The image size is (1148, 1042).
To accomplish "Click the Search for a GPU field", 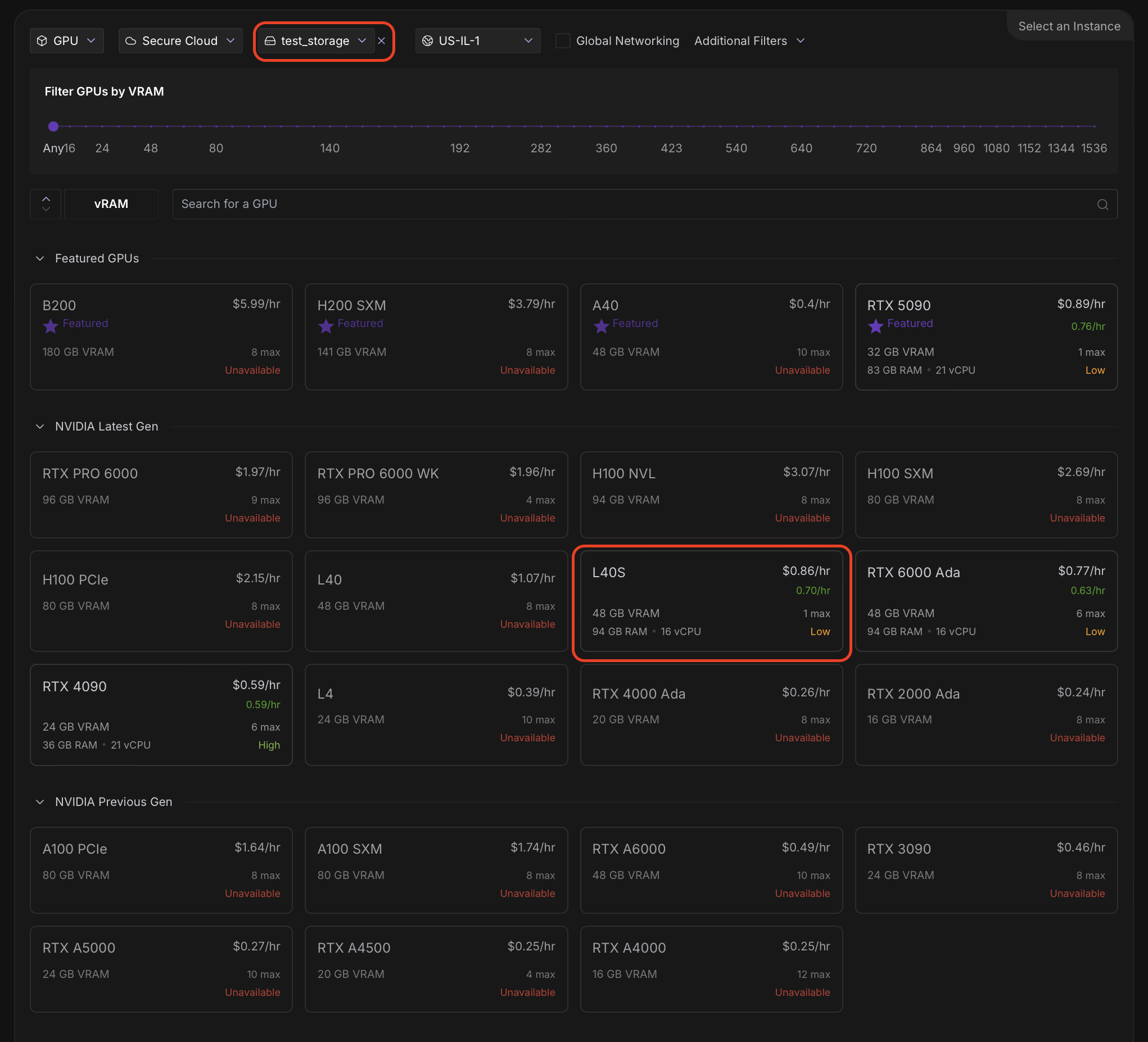I will tap(626, 204).
